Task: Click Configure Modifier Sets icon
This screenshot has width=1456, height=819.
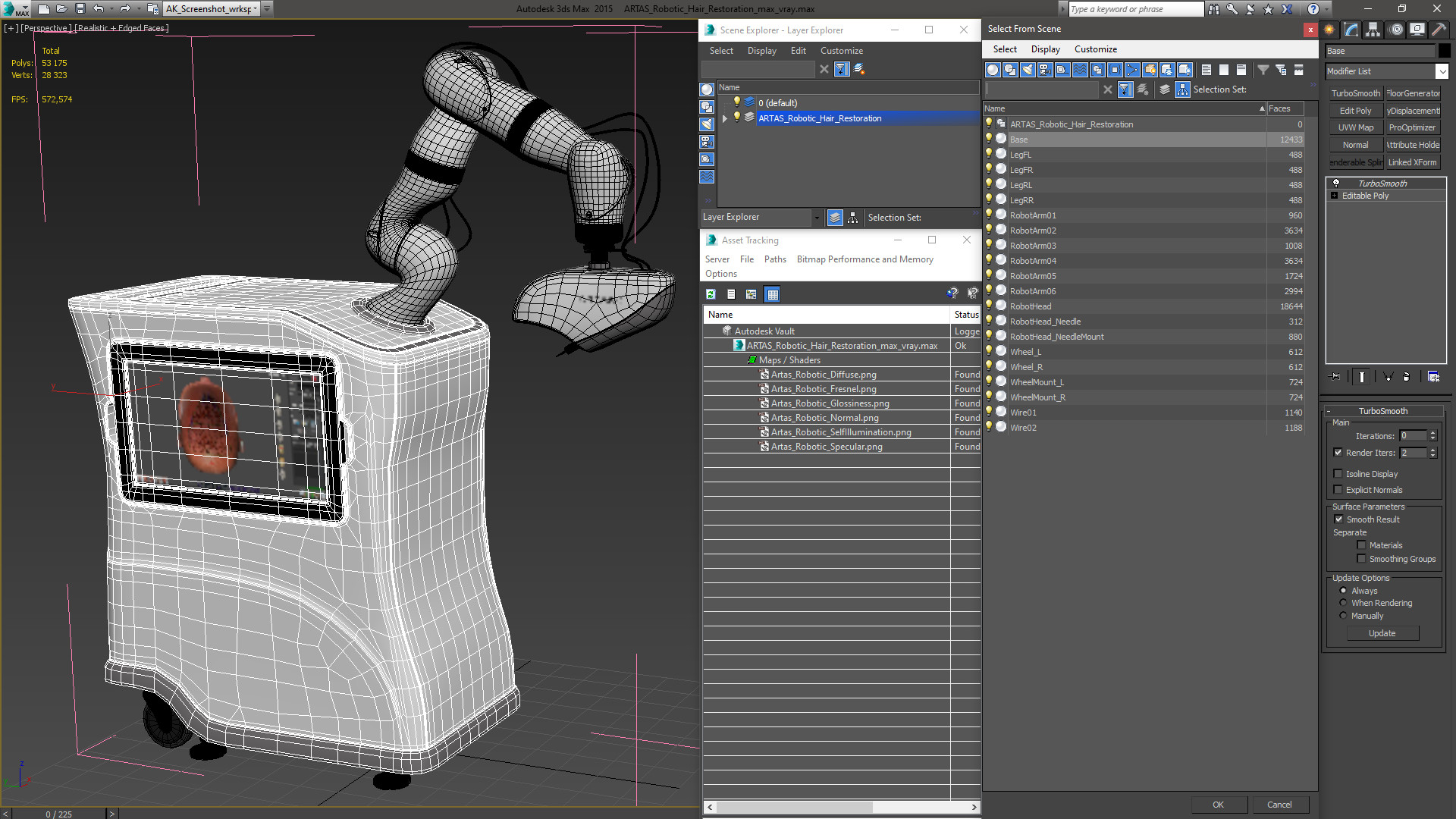Action: (x=1433, y=377)
